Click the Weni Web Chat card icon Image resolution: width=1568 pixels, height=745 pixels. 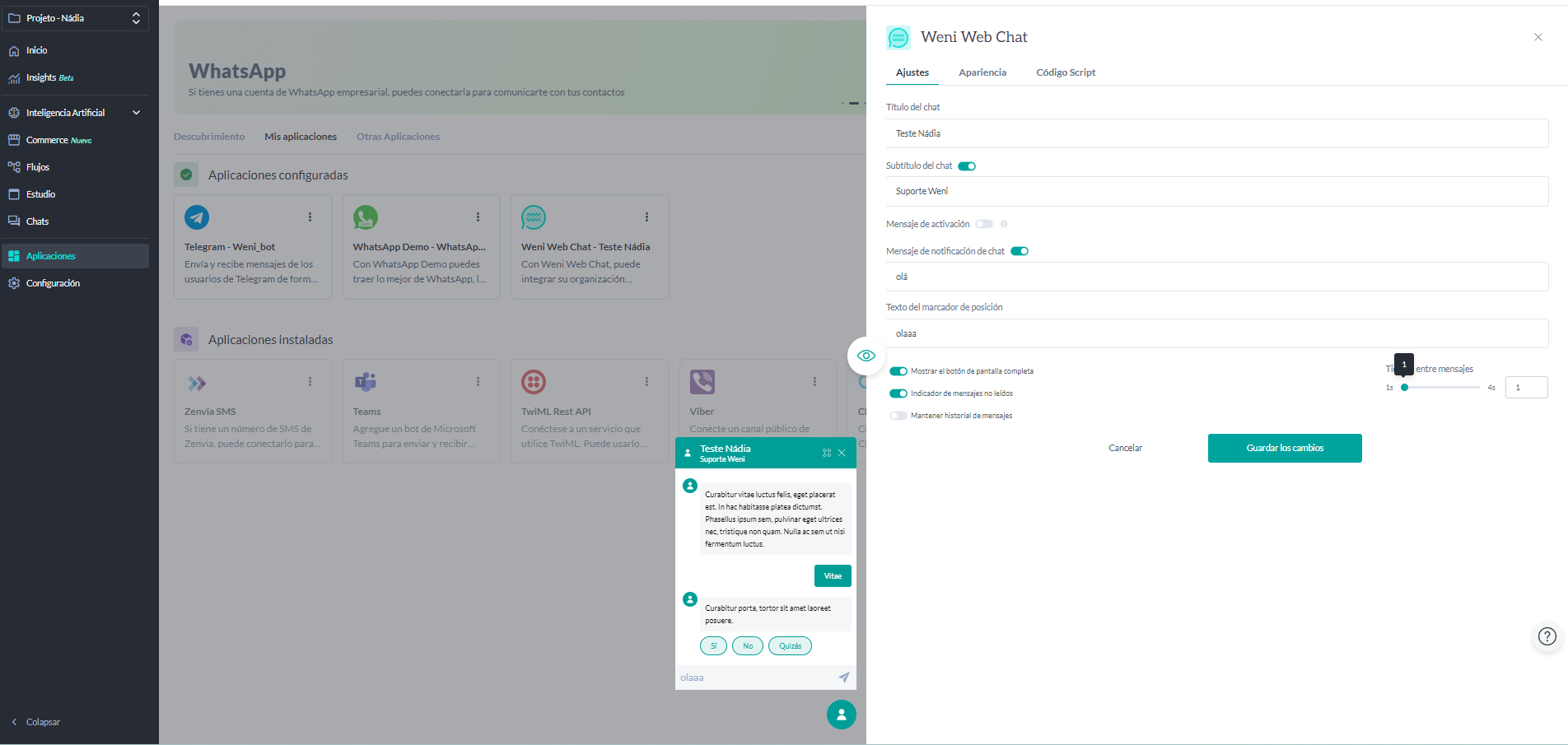click(534, 217)
